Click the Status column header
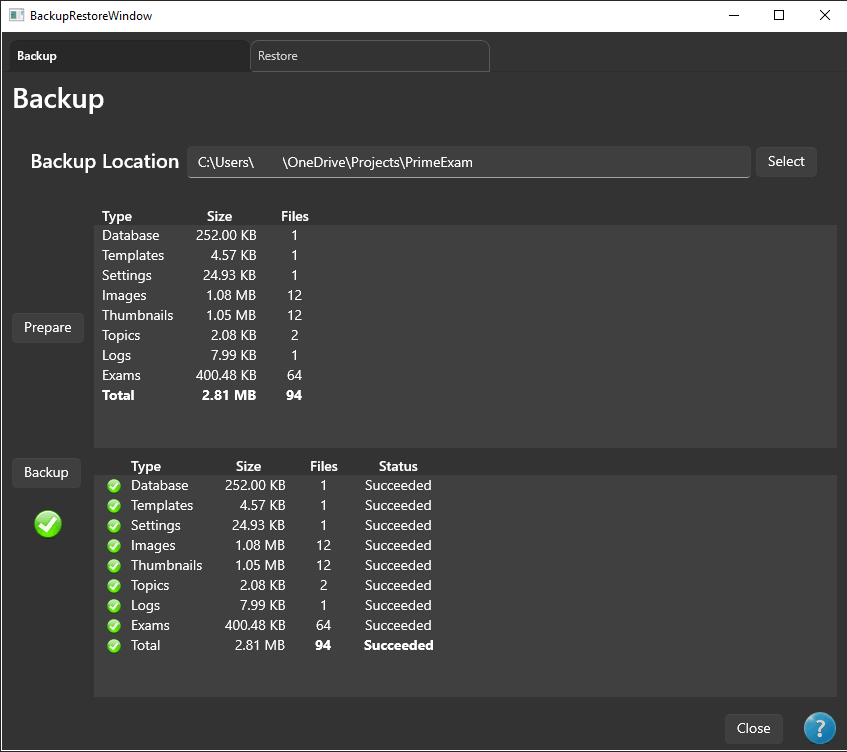 pyautogui.click(x=398, y=467)
